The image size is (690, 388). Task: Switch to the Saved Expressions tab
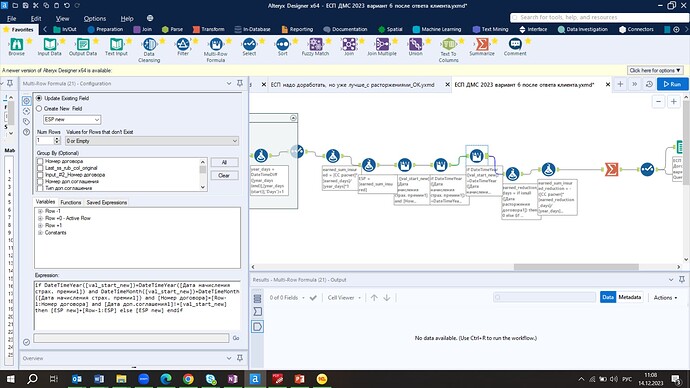tap(106, 202)
